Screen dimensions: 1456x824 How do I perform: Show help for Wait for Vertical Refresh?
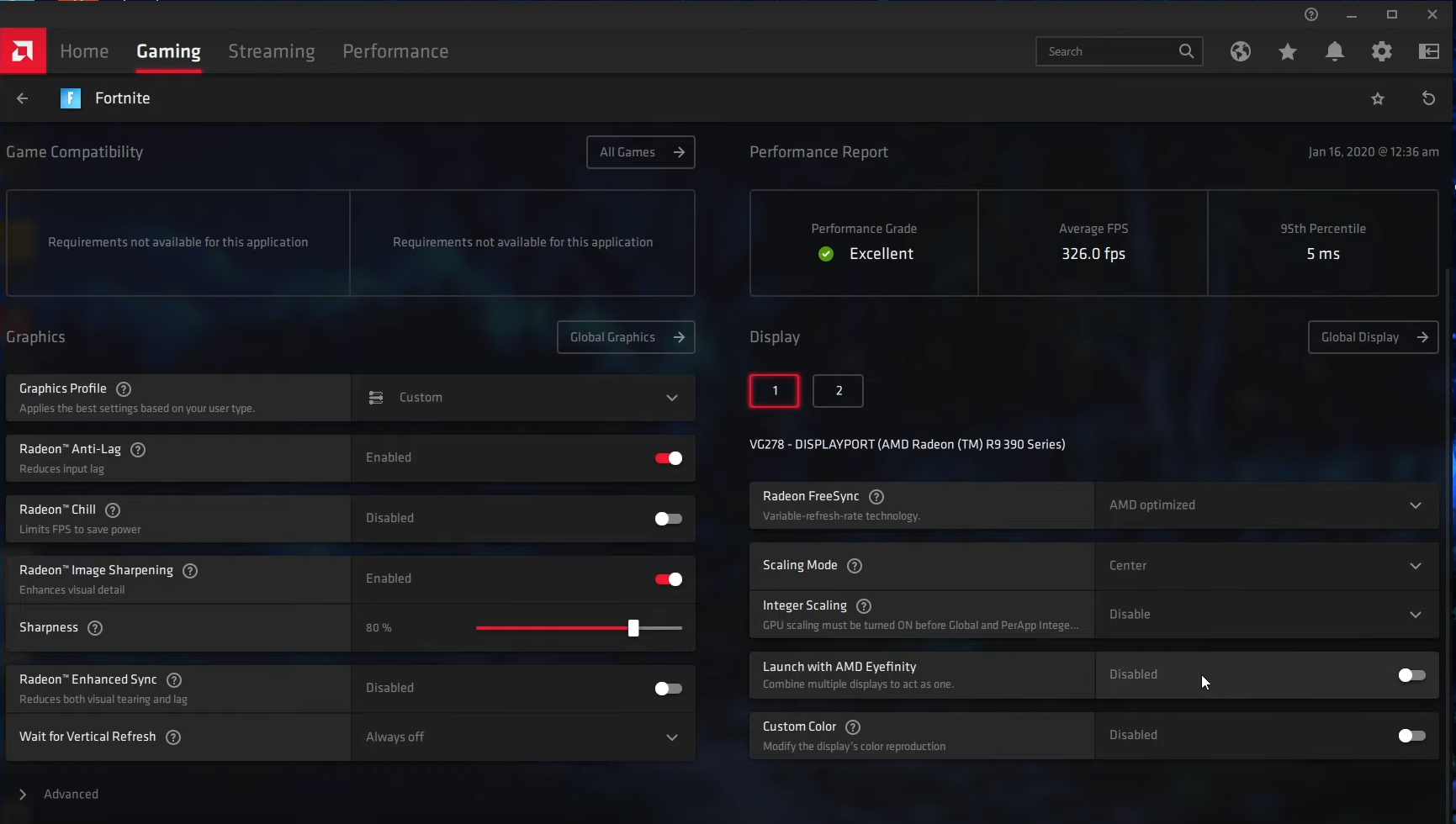(x=173, y=737)
